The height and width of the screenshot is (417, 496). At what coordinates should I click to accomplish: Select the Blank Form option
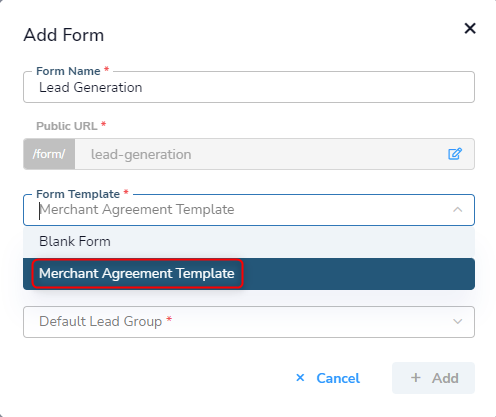coord(249,241)
